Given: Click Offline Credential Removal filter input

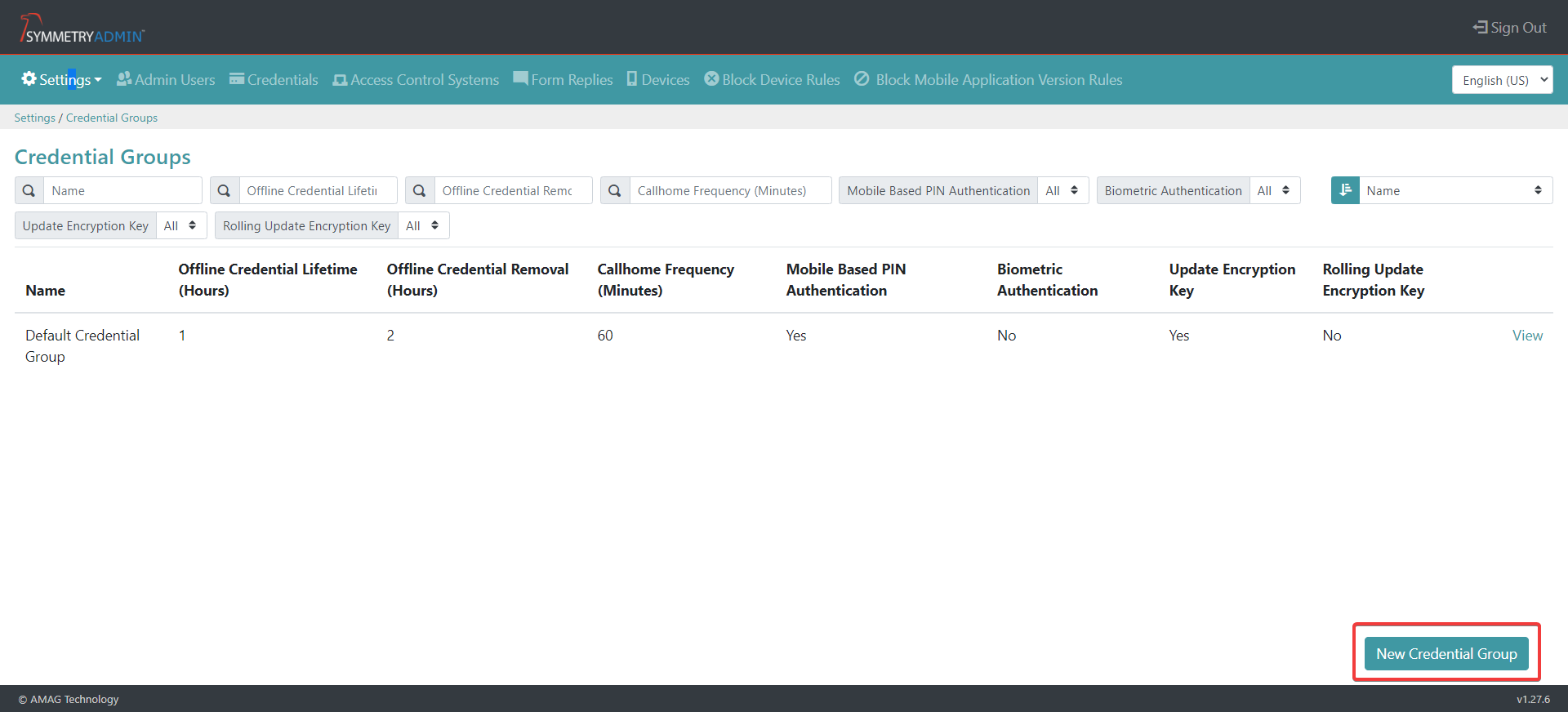Looking at the screenshot, I should tap(513, 190).
